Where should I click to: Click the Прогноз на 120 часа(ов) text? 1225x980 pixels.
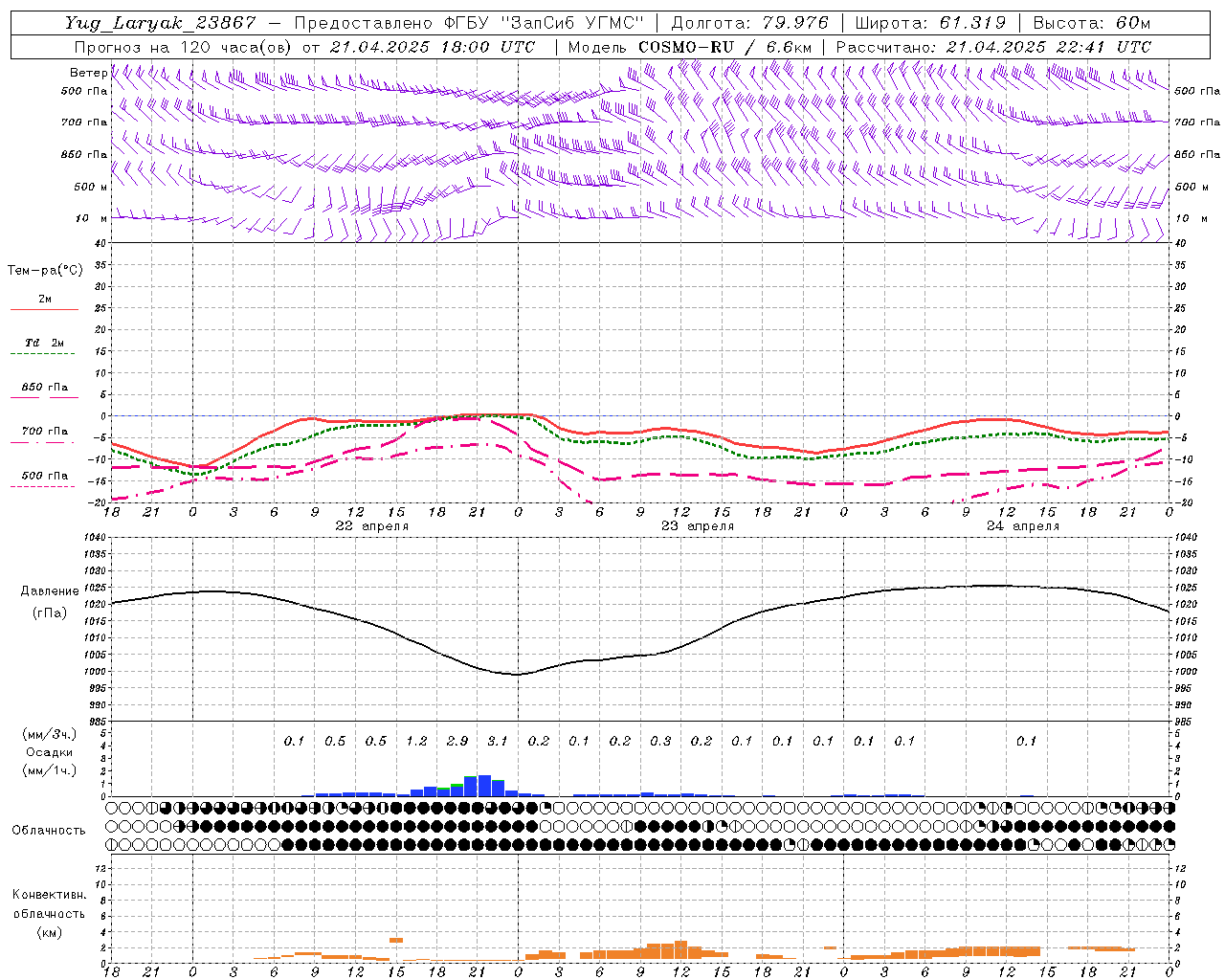(185, 47)
